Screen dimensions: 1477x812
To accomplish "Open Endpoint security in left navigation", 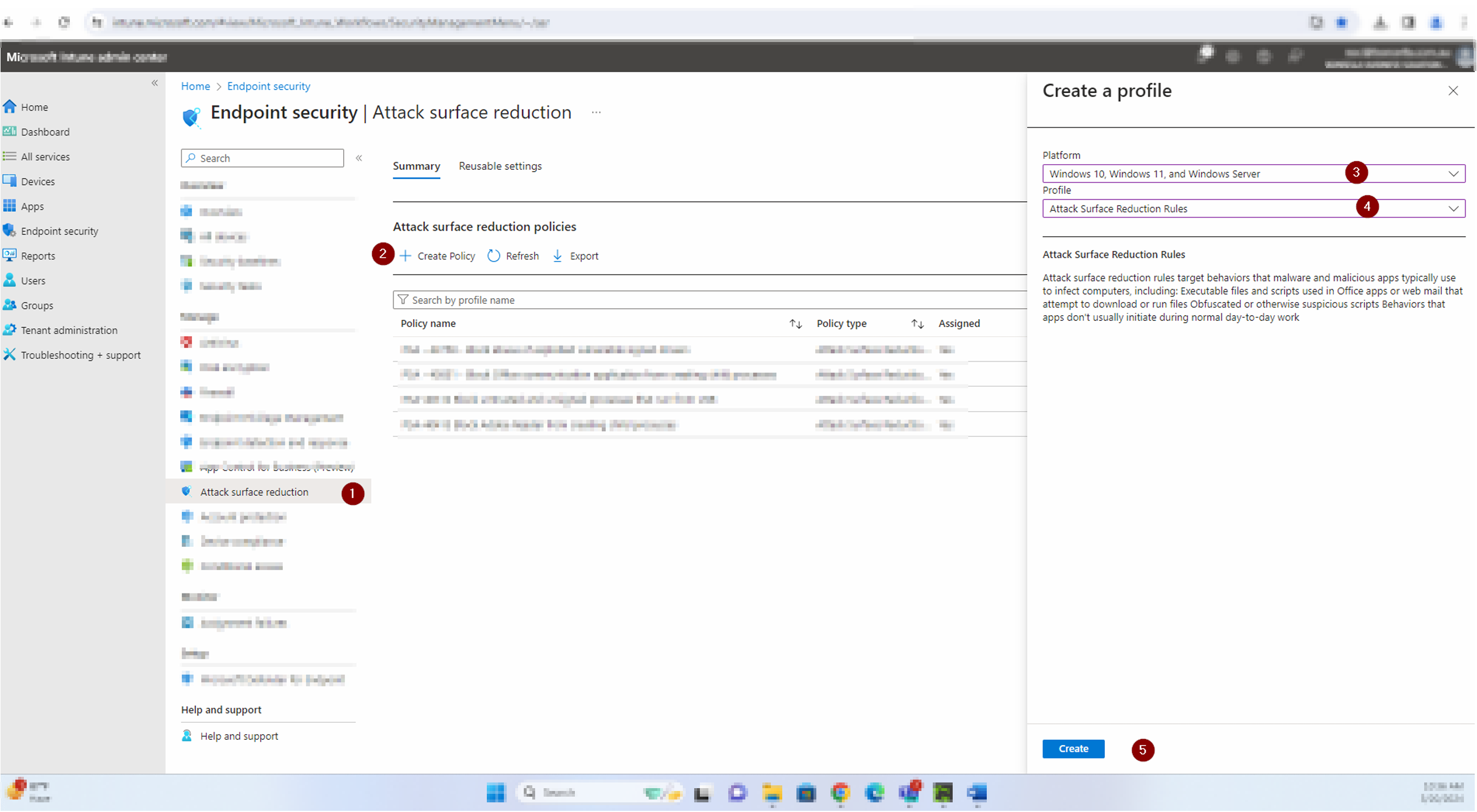I will [x=51, y=231].
